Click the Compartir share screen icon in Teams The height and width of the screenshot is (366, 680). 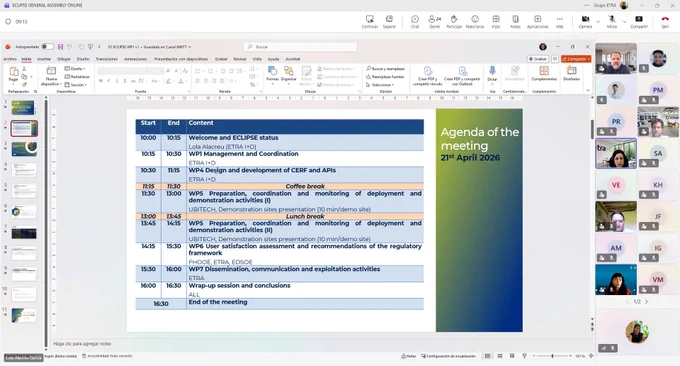(639, 21)
